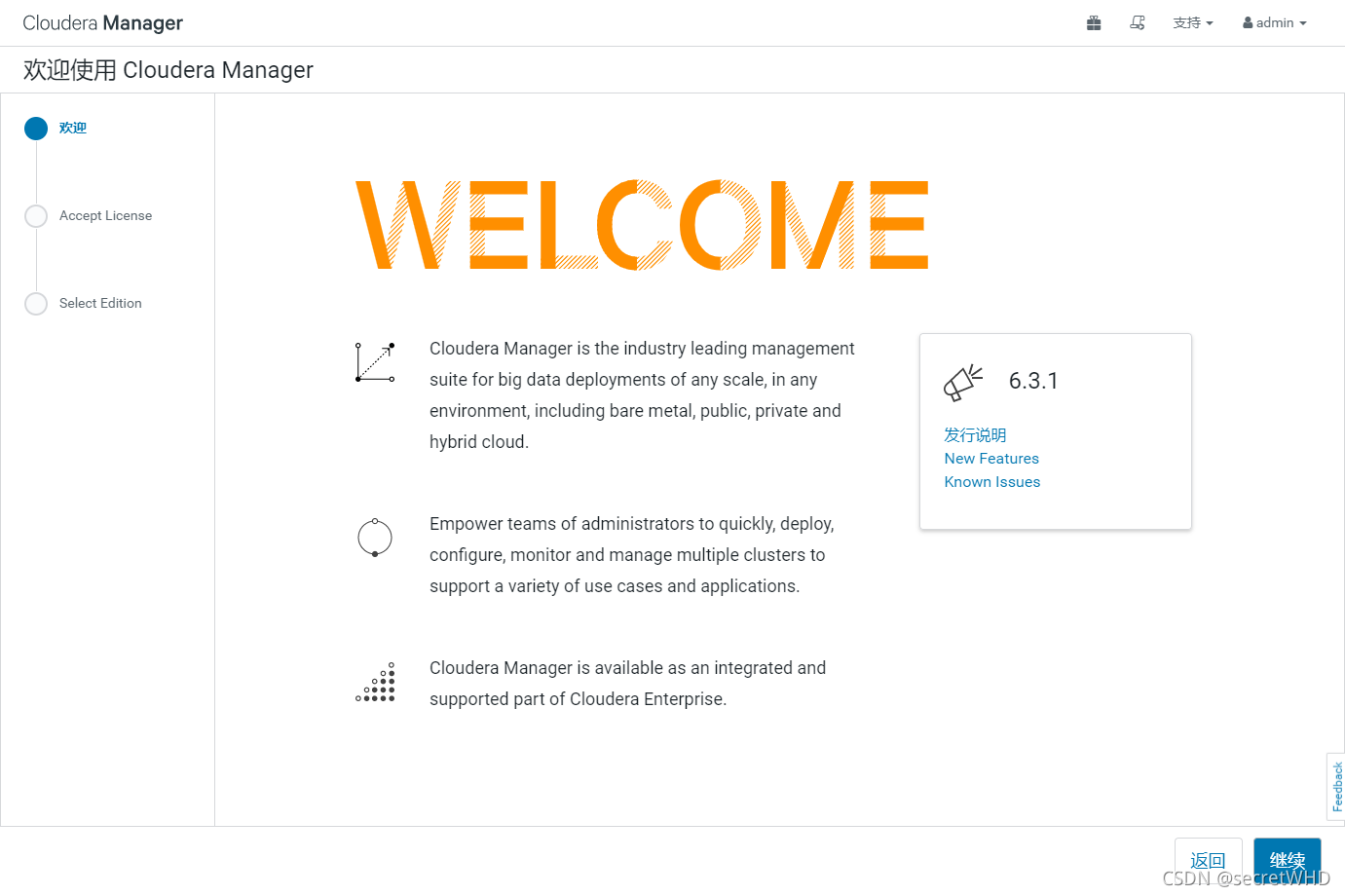Click the 'industry leading management' paragraph
Image resolution: width=1345 pixels, height=896 pixels.
click(642, 394)
